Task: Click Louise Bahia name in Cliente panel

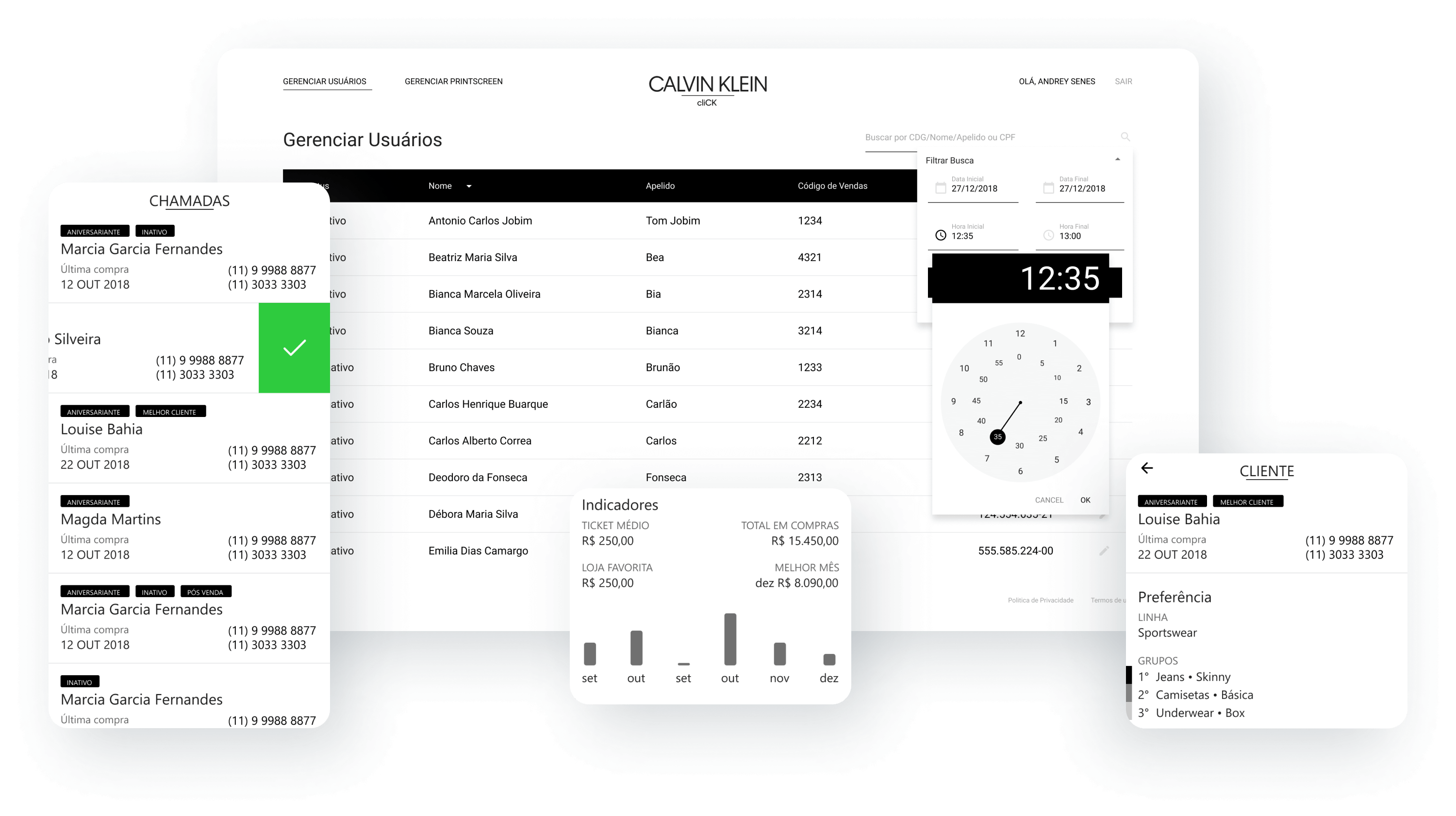Action: (1178, 519)
